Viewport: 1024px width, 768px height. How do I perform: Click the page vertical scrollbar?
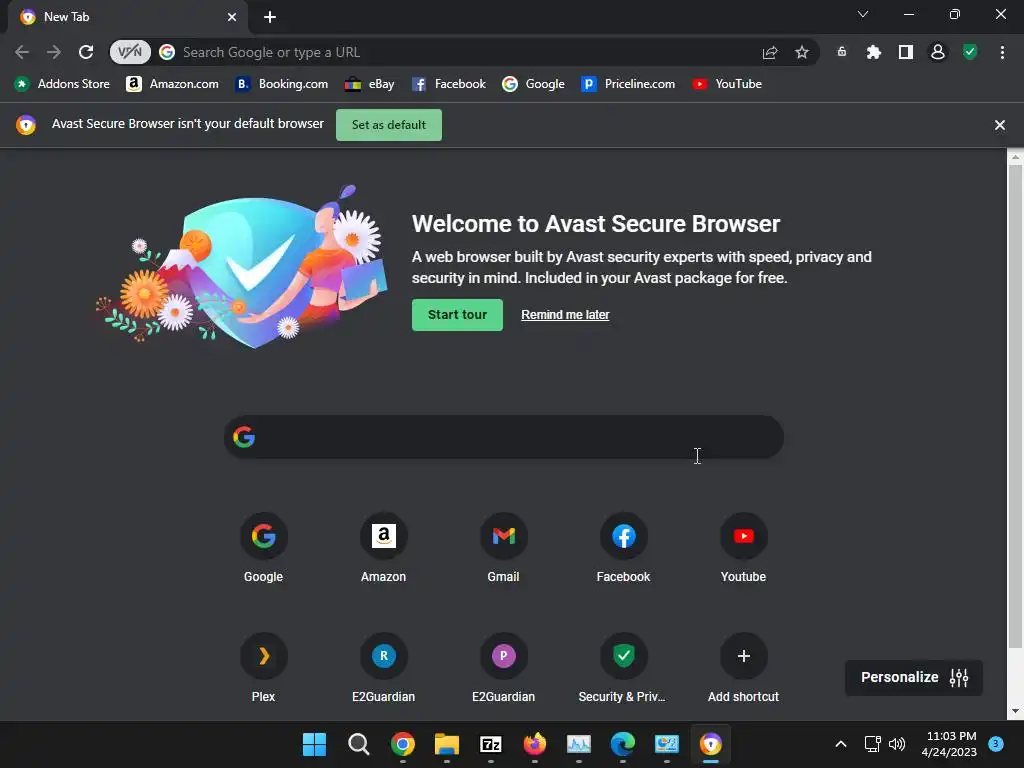(x=1015, y=405)
